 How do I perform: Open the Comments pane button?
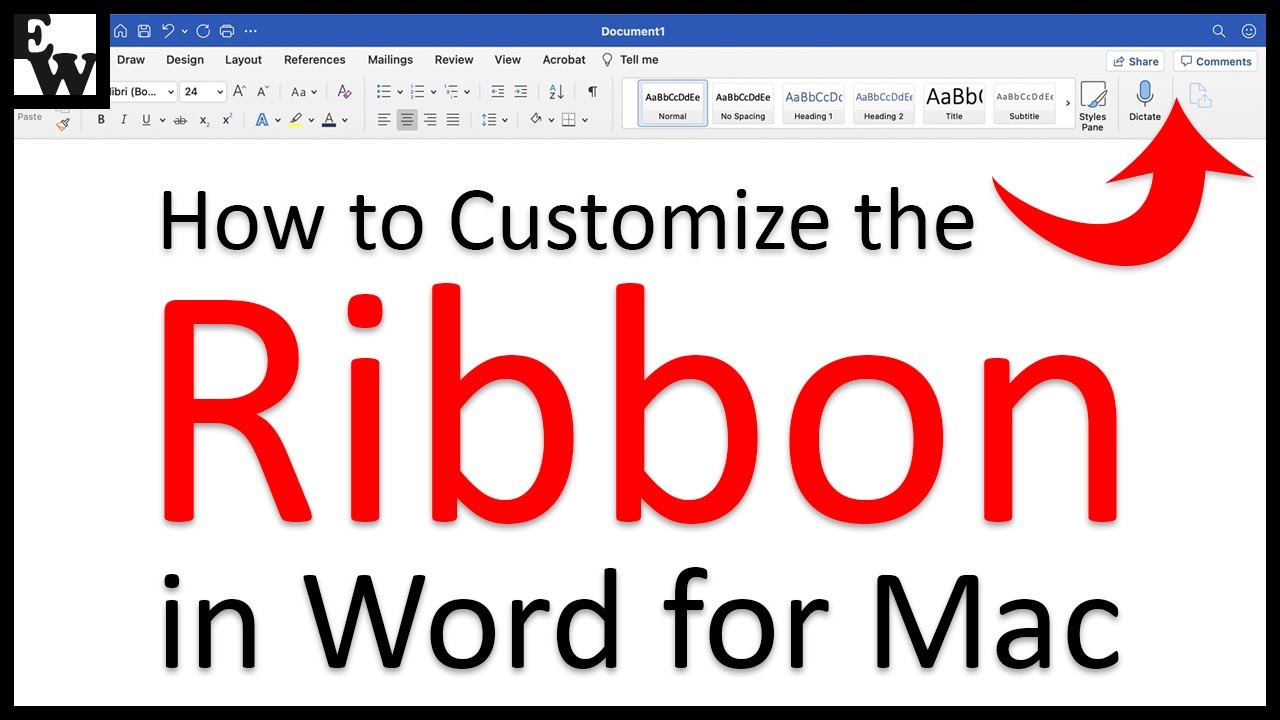pos(1215,61)
